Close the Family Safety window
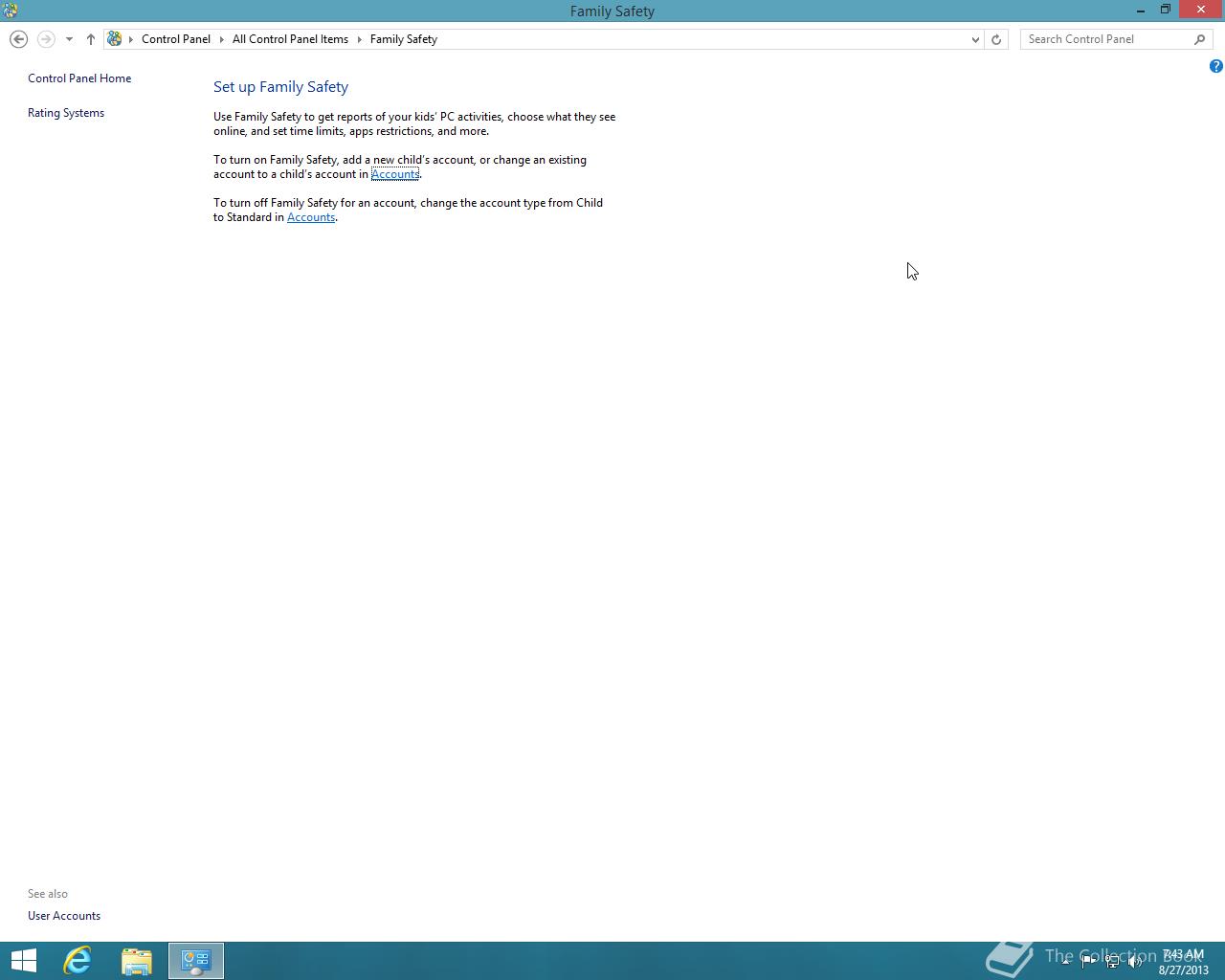The width and height of the screenshot is (1225, 980). (1201, 10)
